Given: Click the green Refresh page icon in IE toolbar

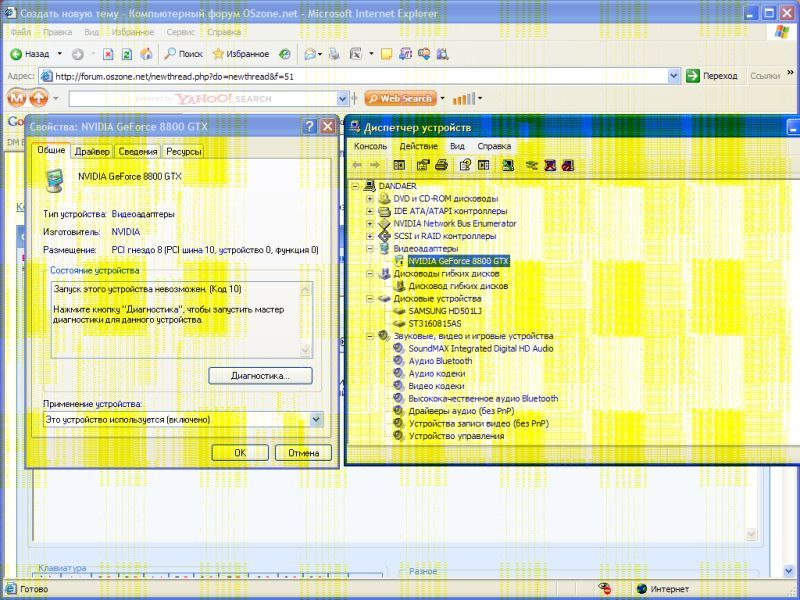Looking at the screenshot, I should click(x=127, y=54).
